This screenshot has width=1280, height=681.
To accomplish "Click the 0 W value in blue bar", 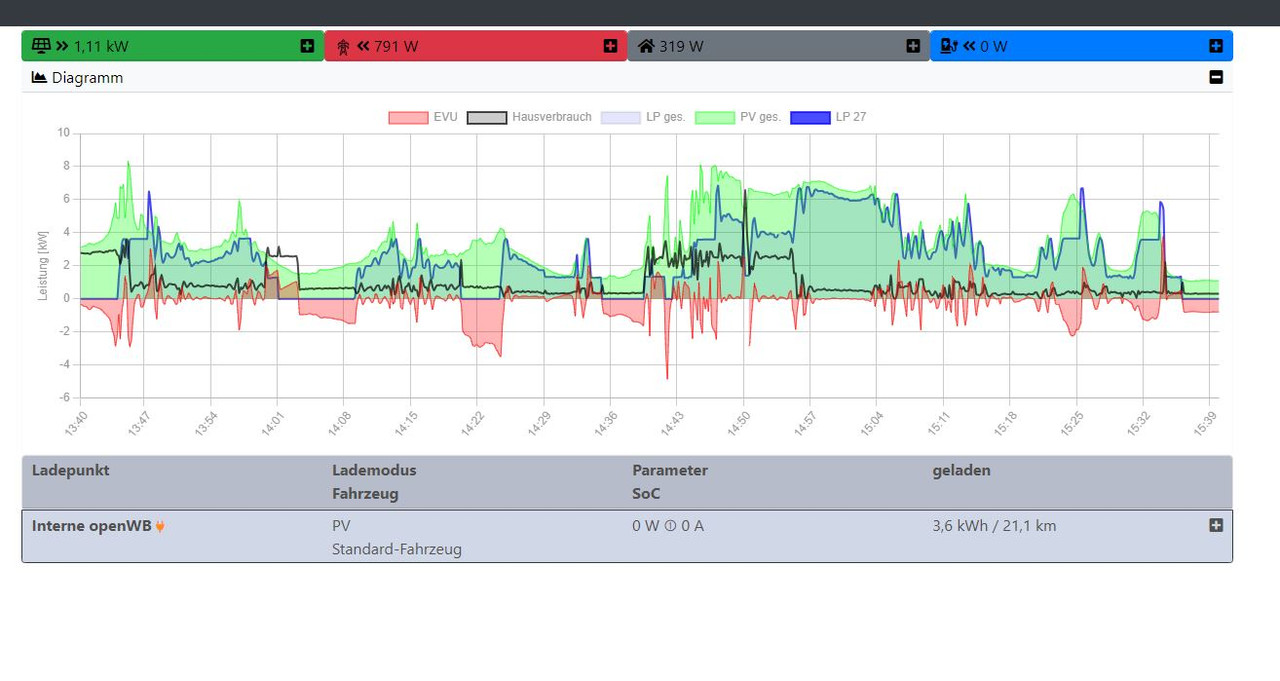I will click(x=994, y=46).
